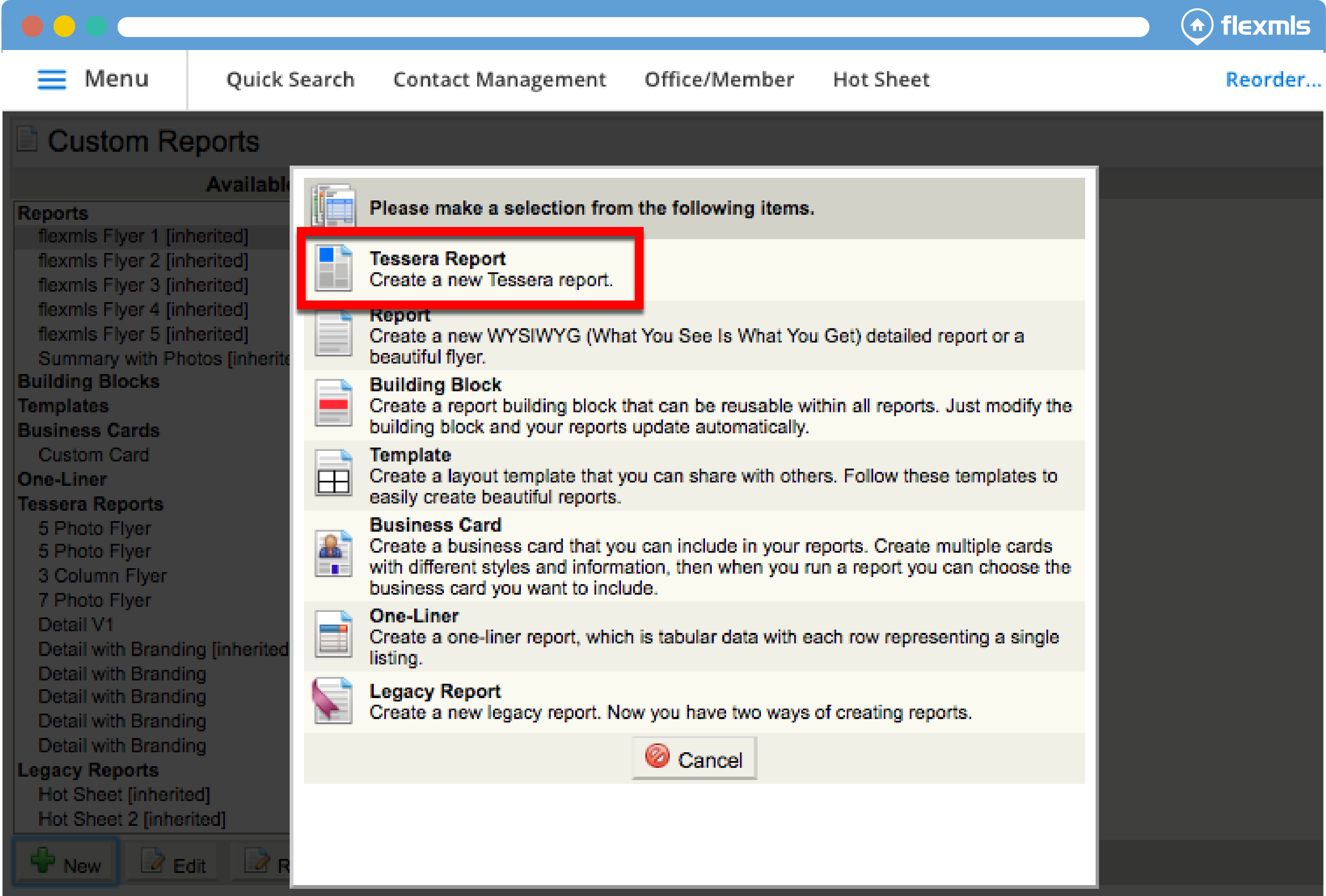The image size is (1326, 896).
Task: Open the Contact Management menu item
Action: pyautogui.click(x=499, y=79)
